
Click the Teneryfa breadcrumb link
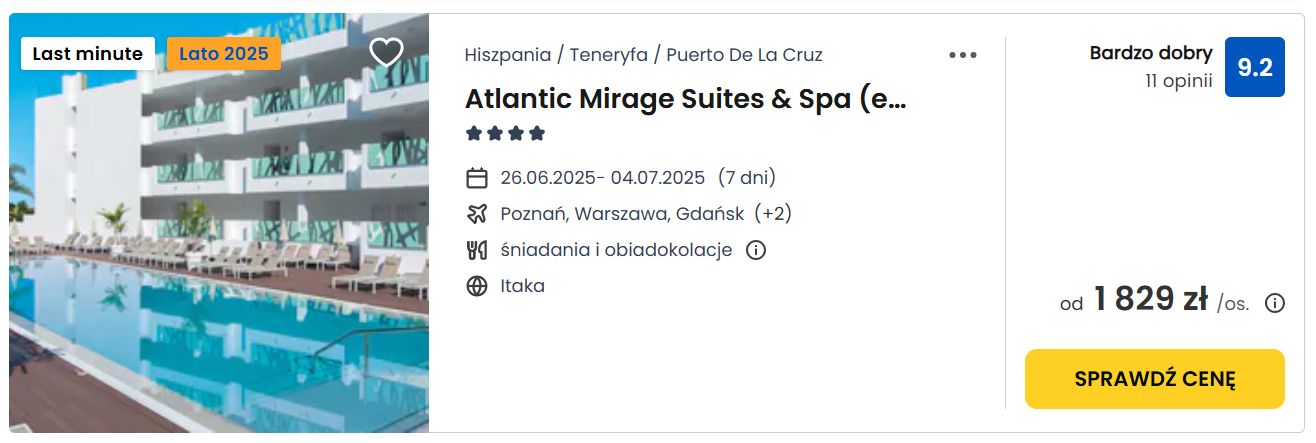tap(608, 55)
